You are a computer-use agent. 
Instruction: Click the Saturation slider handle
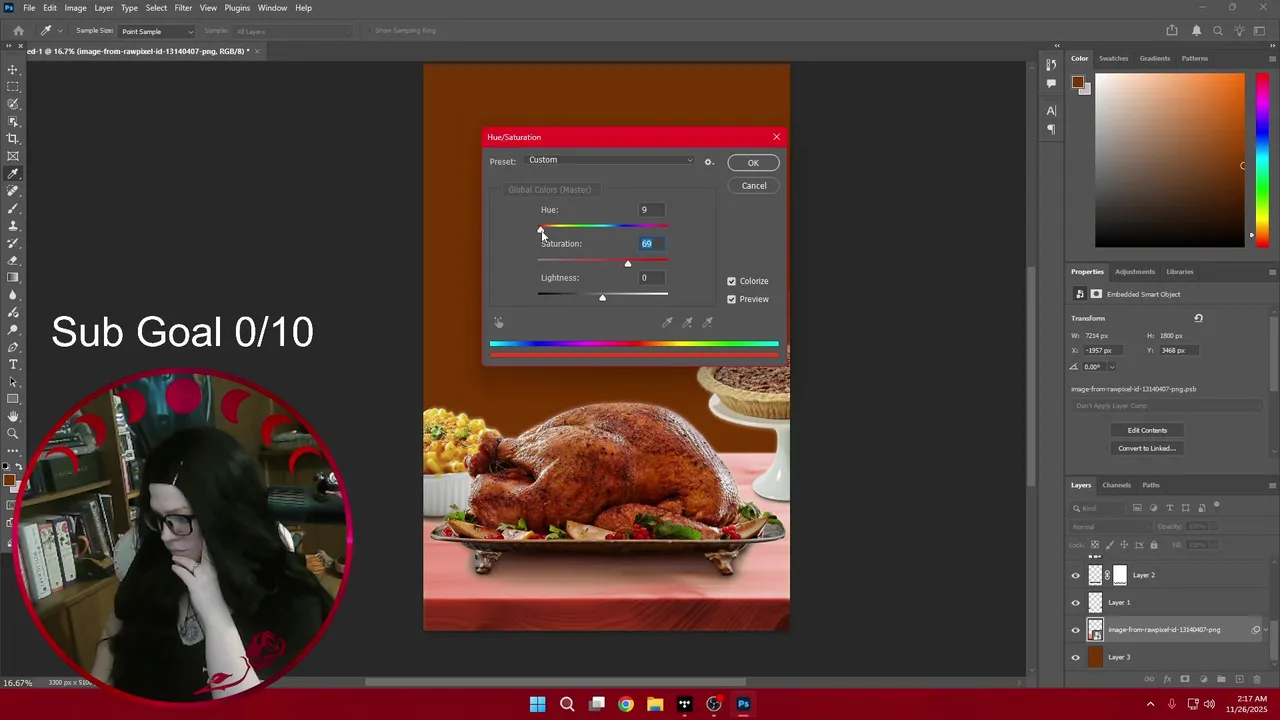628,264
